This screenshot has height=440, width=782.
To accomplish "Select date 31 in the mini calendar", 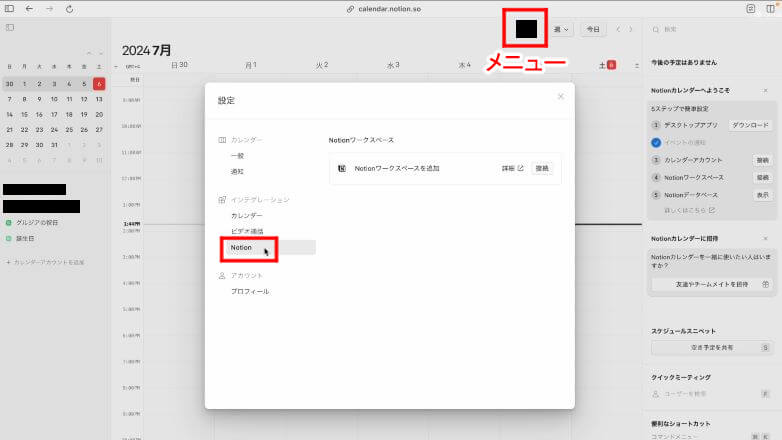I will pos(54,145).
